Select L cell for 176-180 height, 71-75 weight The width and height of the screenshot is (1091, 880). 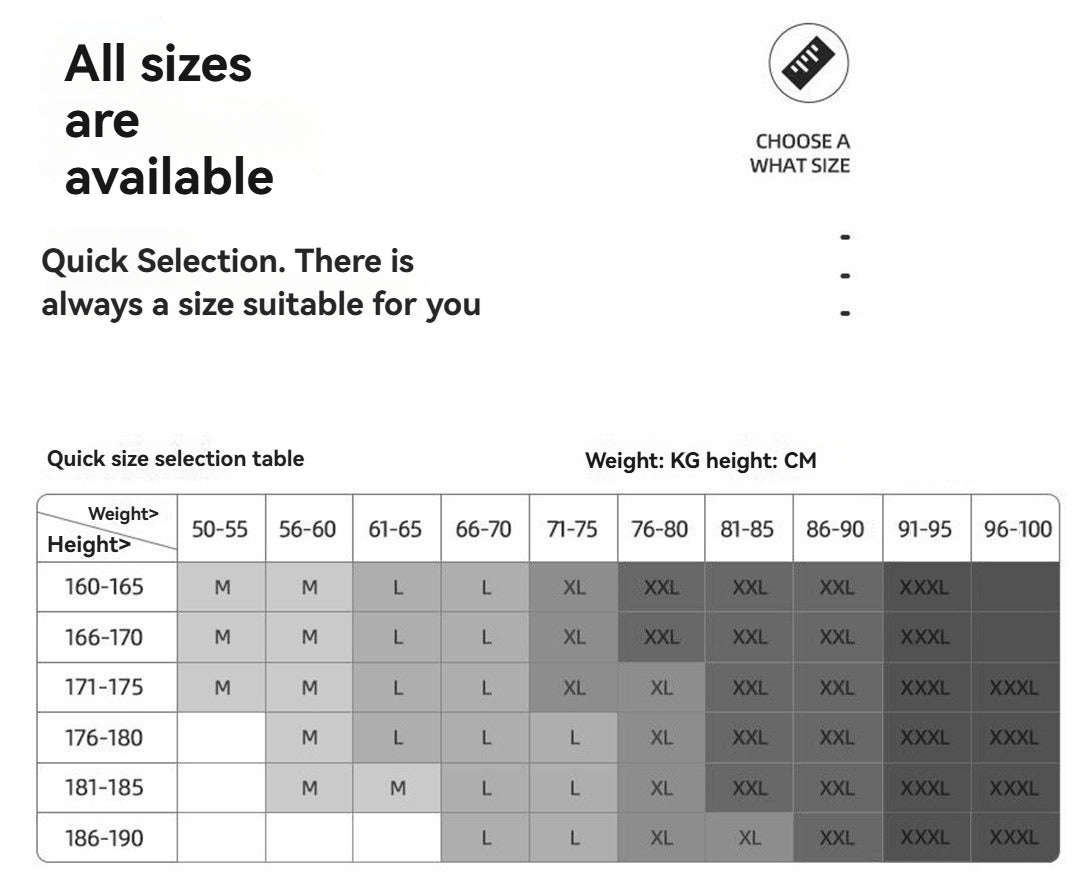coord(574,737)
